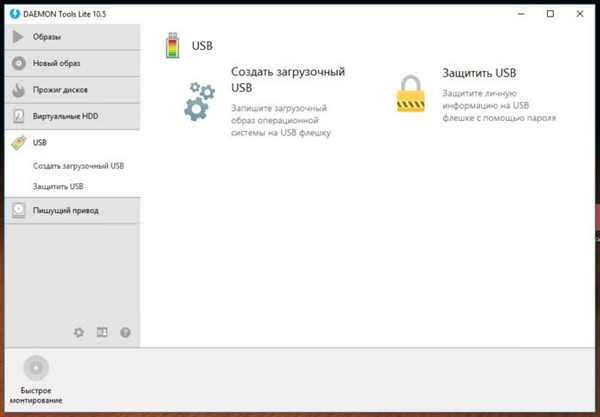Click the gears icon for bootable USB
The width and height of the screenshot is (600, 417).
pyautogui.click(x=199, y=101)
